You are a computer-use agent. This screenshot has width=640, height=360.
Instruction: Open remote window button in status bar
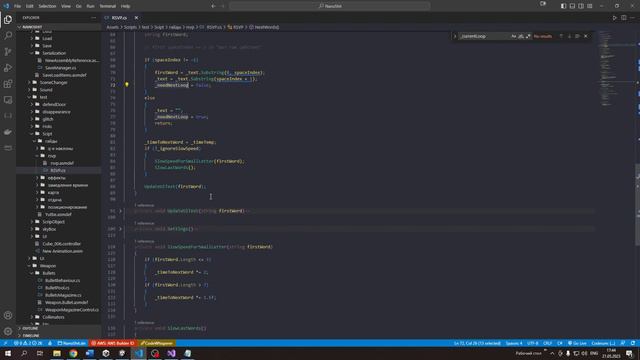point(5,343)
